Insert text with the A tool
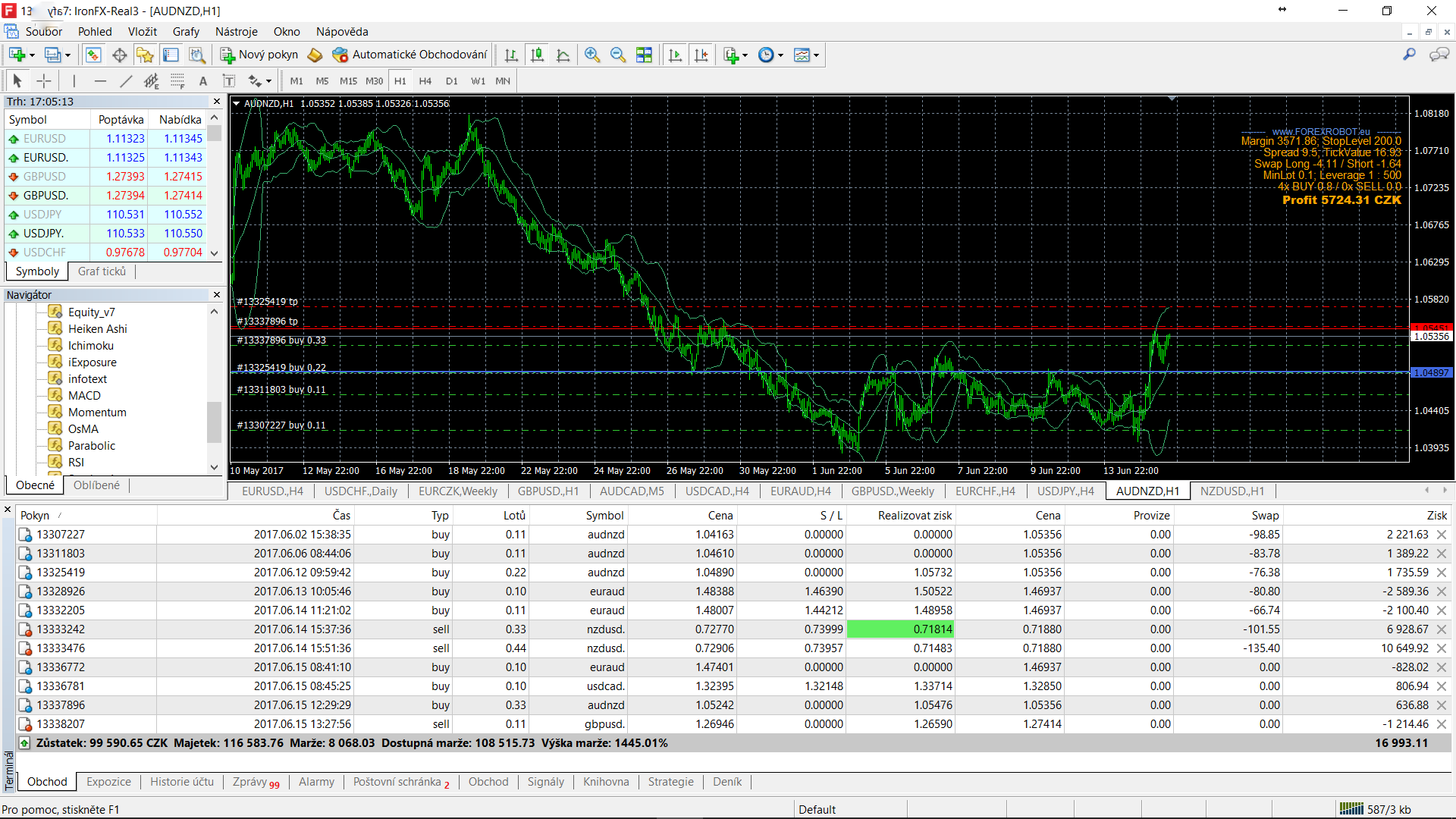The width and height of the screenshot is (1456, 819). tap(202, 80)
